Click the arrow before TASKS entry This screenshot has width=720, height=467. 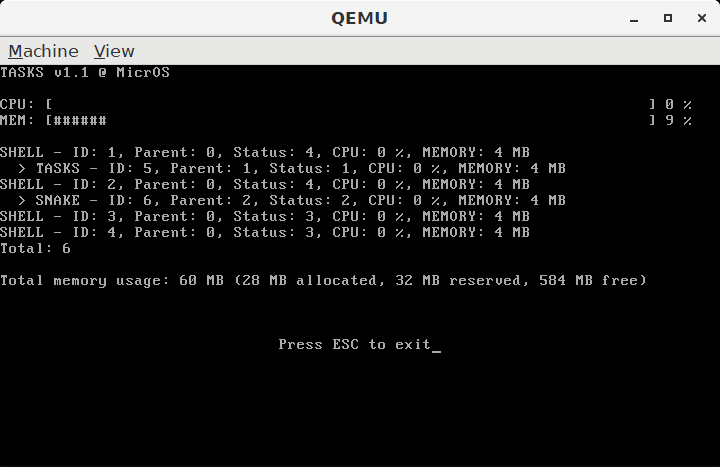(22, 169)
